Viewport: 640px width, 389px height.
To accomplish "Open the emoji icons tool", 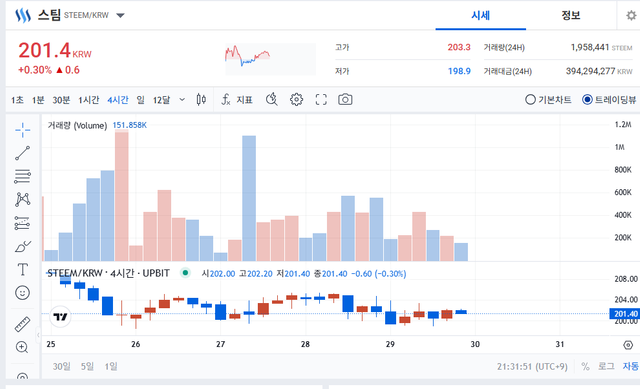I will [x=22, y=293].
